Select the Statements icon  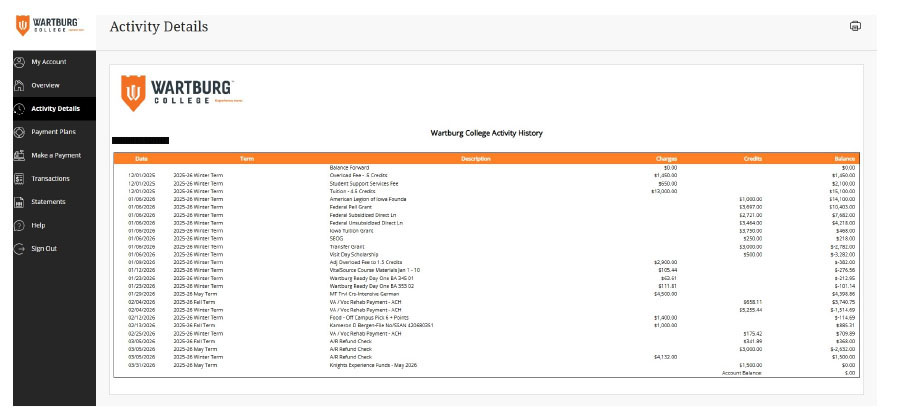click(x=20, y=202)
